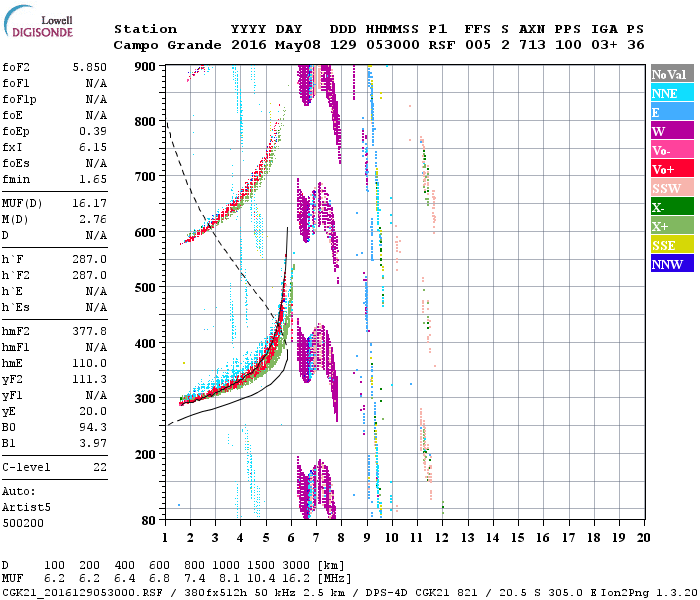The height and width of the screenshot is (600, 700).
Task: Click the B1 value 3.97
Action: click(x=93, y=443)
